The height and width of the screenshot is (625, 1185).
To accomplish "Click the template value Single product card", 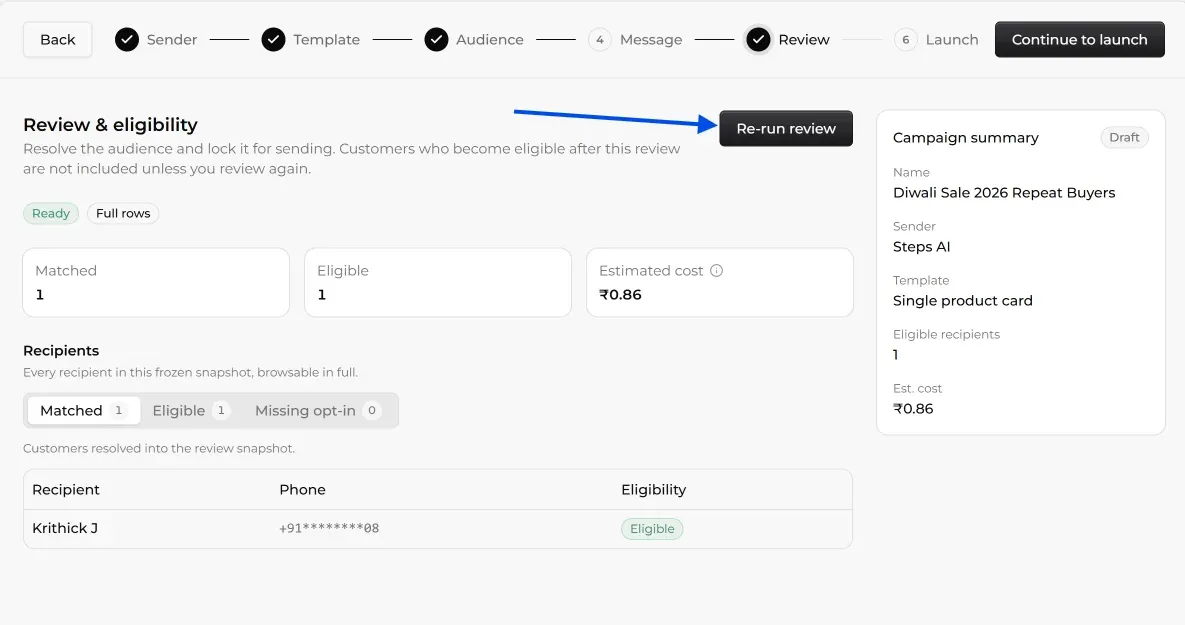I will (x=963, y=301).
